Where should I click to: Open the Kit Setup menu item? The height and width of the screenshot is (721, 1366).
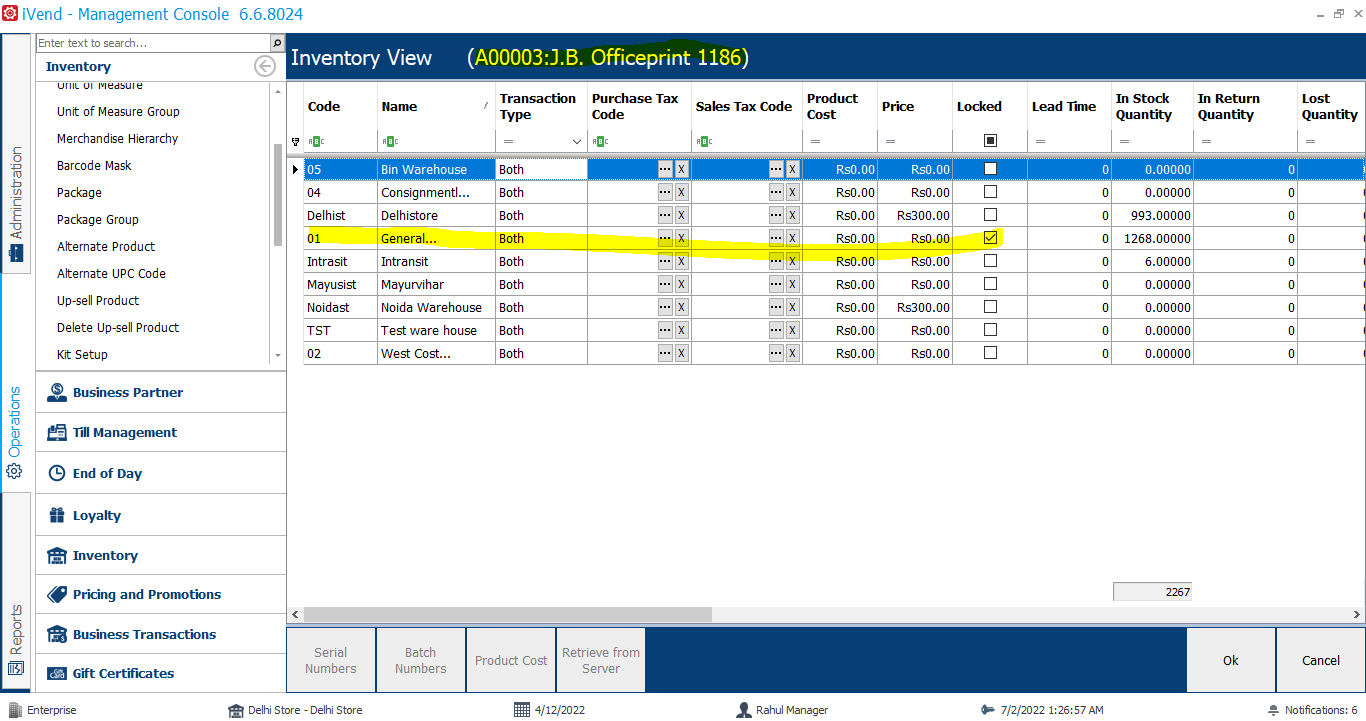pos(82,355)
